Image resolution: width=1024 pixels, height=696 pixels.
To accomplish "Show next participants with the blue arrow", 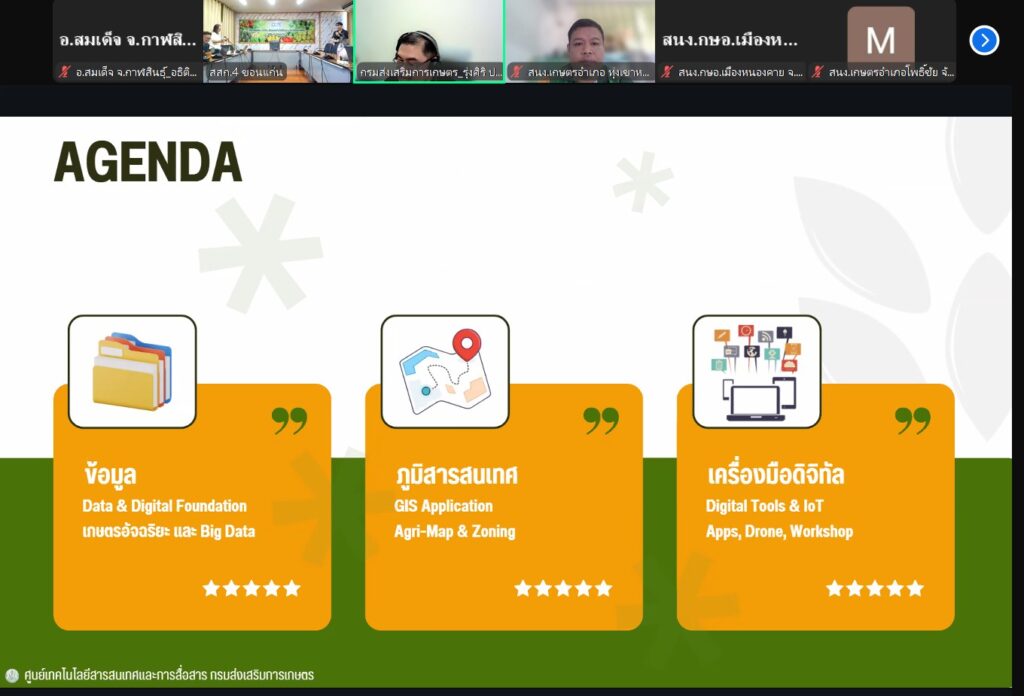I will click(984, 40).
